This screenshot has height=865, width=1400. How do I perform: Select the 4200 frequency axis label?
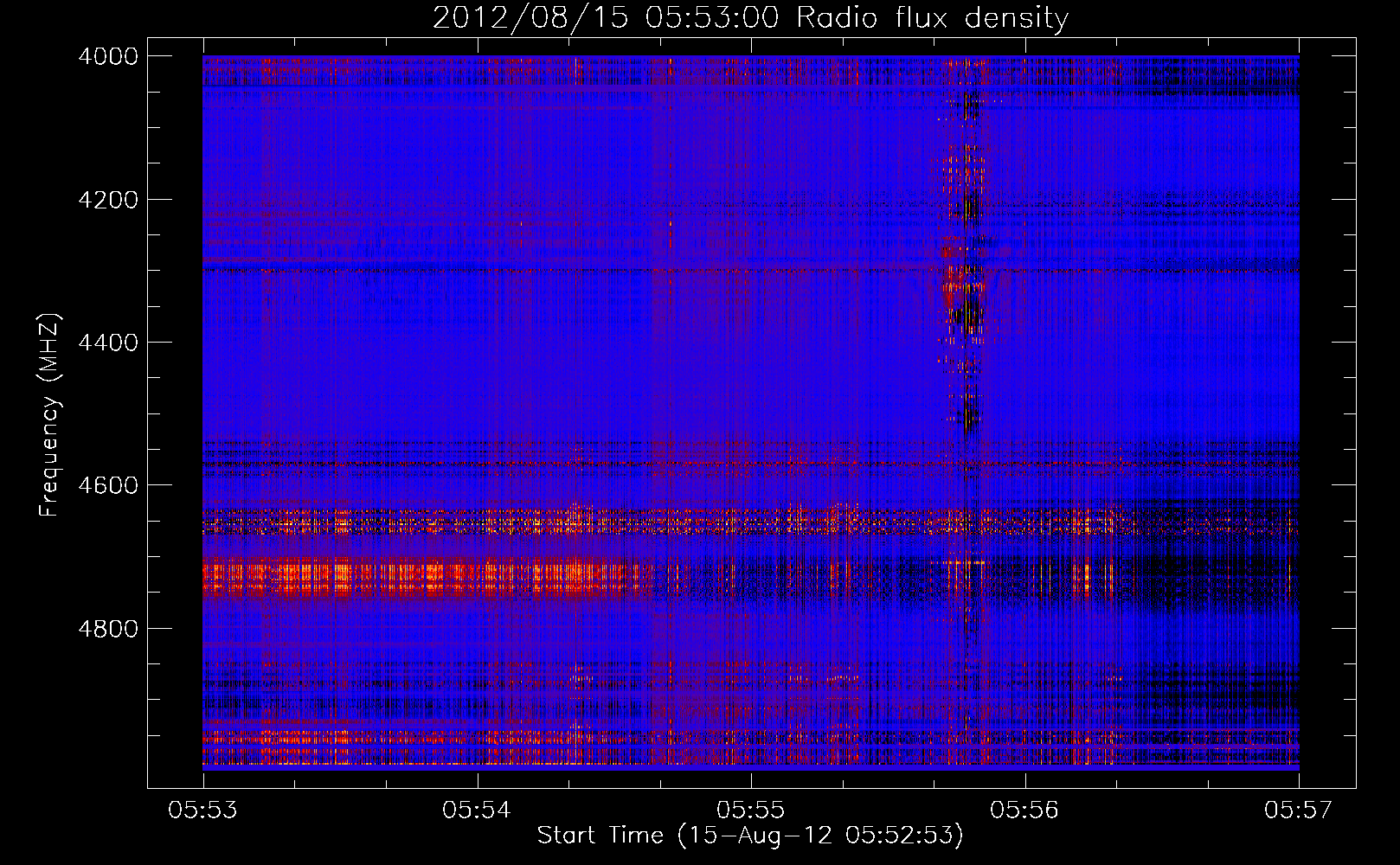pyautogui.click(x=108, y=200)
